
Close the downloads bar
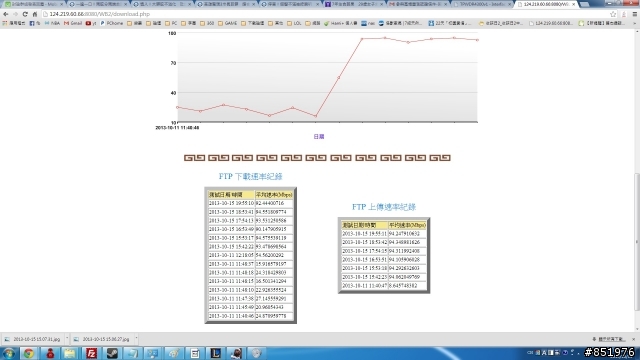633,339
